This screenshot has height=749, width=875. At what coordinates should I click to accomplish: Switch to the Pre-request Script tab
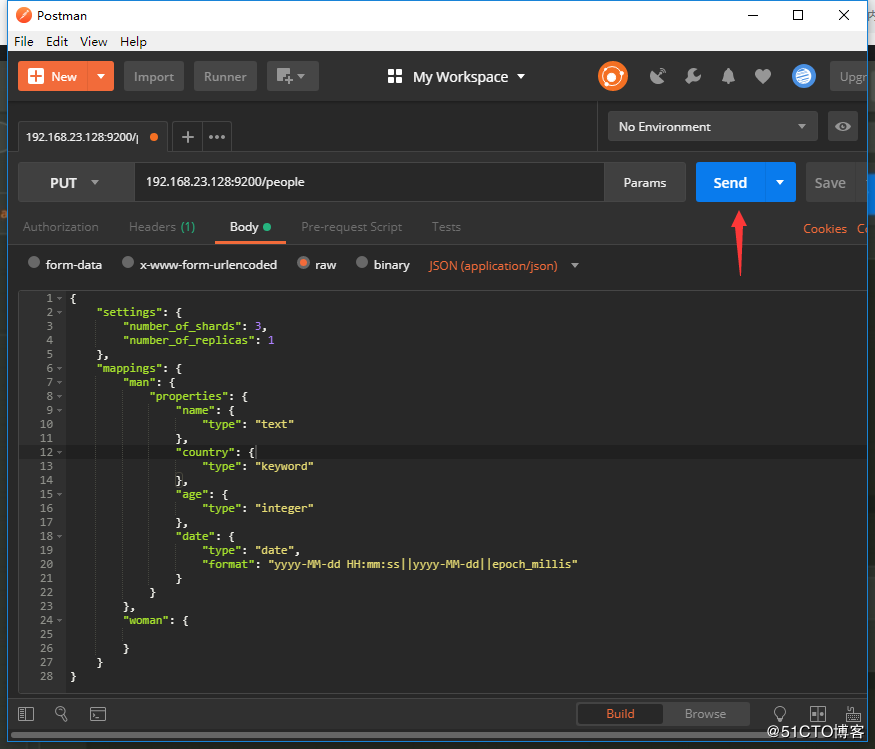[x=352, y=227]
